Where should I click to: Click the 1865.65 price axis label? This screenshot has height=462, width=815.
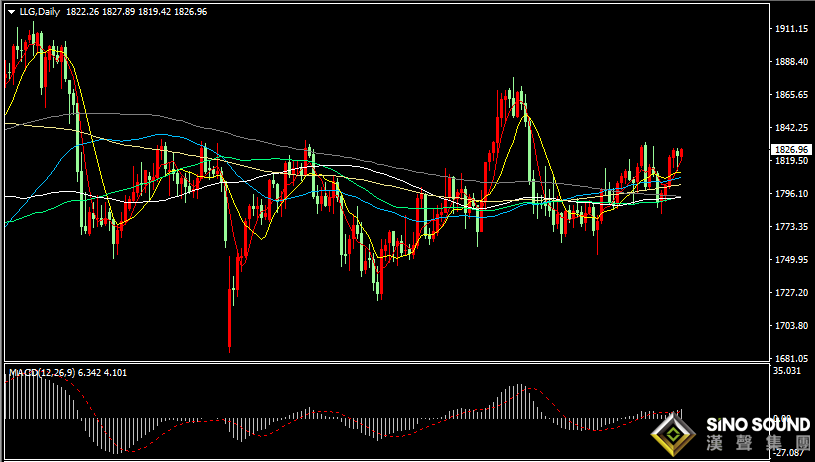[792, 95]
